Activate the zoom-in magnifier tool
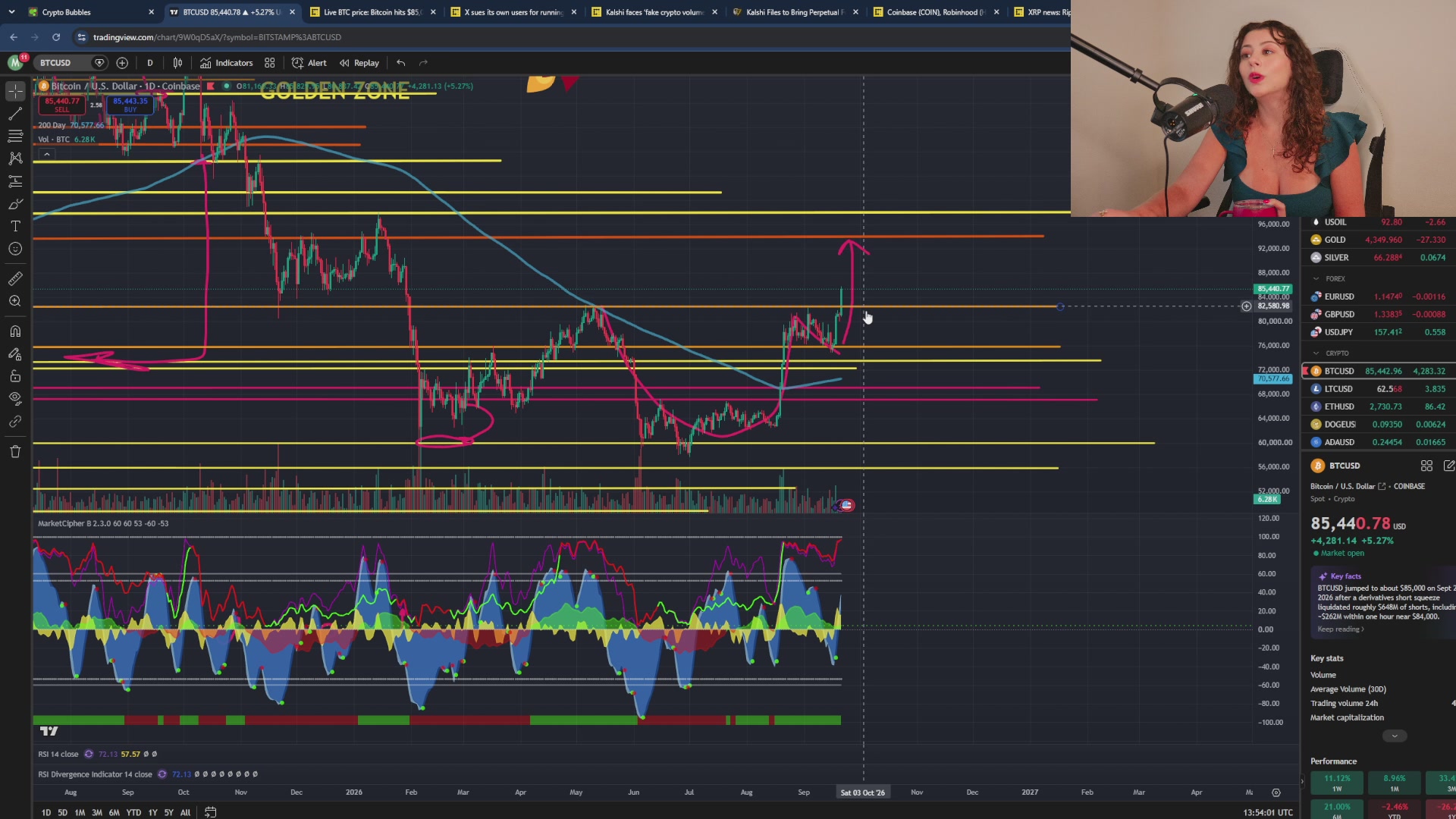1456x819 pixels. click(15, 301)
